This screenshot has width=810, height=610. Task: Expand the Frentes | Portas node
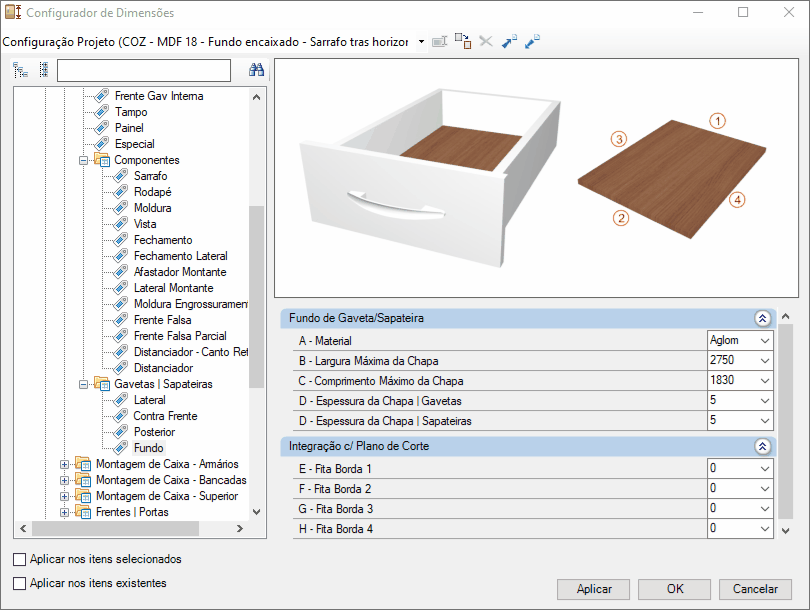point(64,512)
